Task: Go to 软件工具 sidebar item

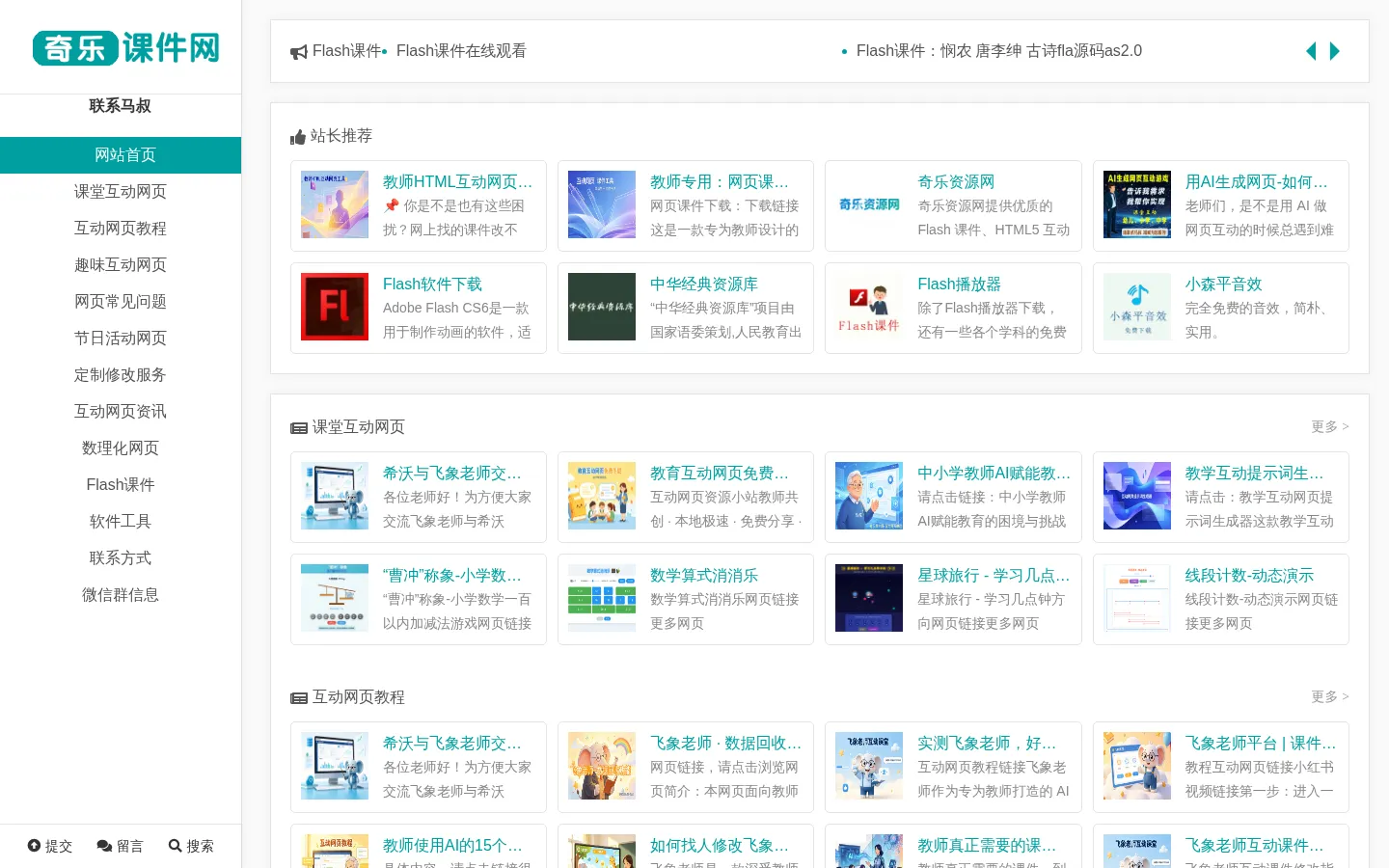Action: [121, 522]
